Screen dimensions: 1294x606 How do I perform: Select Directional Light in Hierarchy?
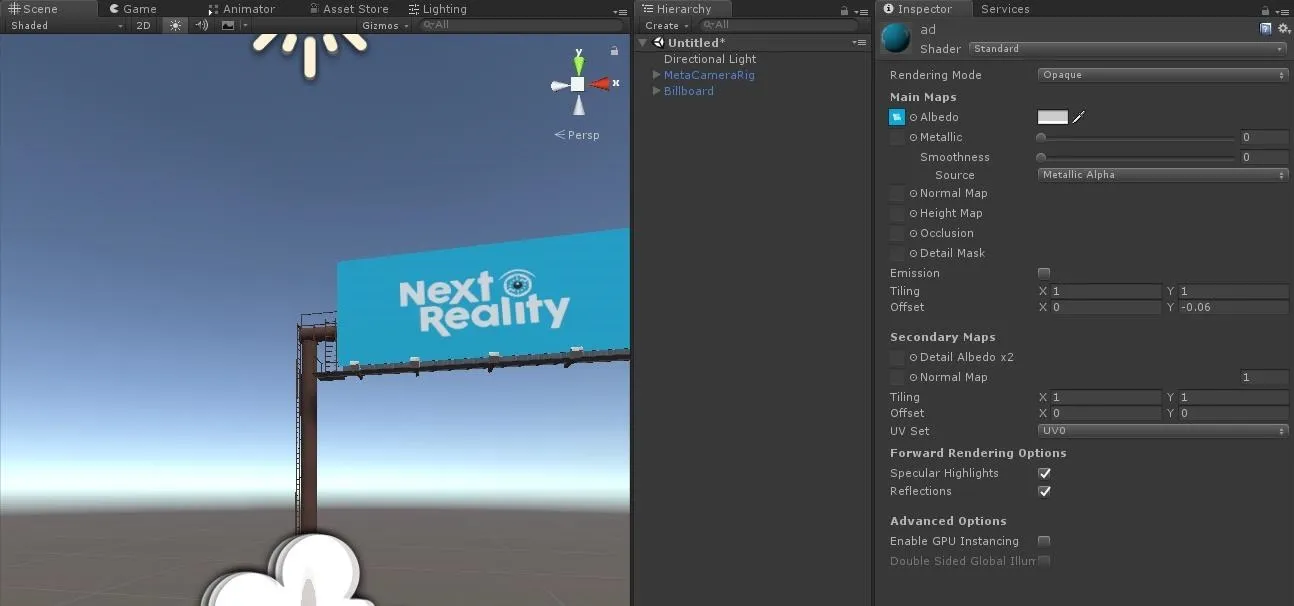(710, 59)
